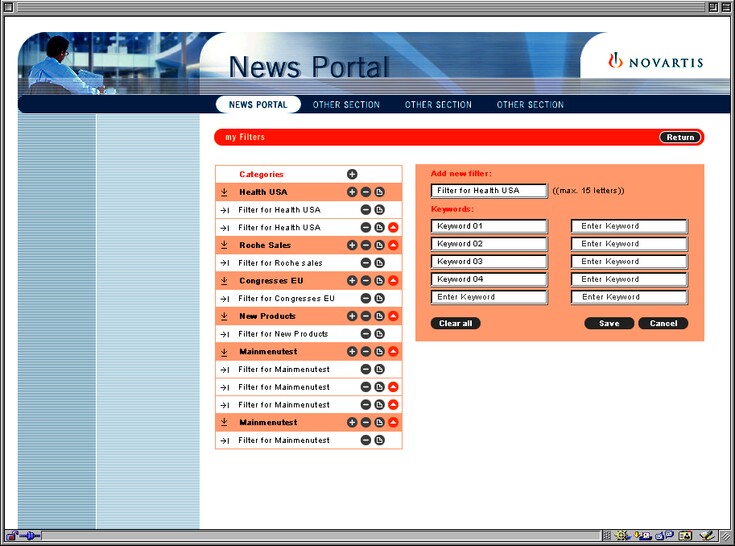Click the Return button

[680, 137]
